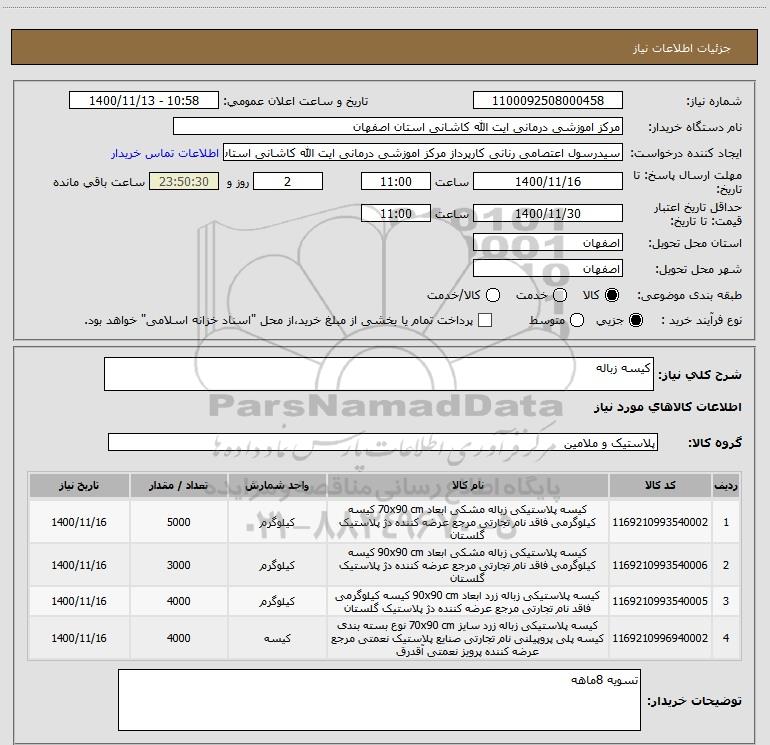This screenshot has height=745, width=770.
Task: Select product code 1169210993540006
Action: click(x=660, y=565)
